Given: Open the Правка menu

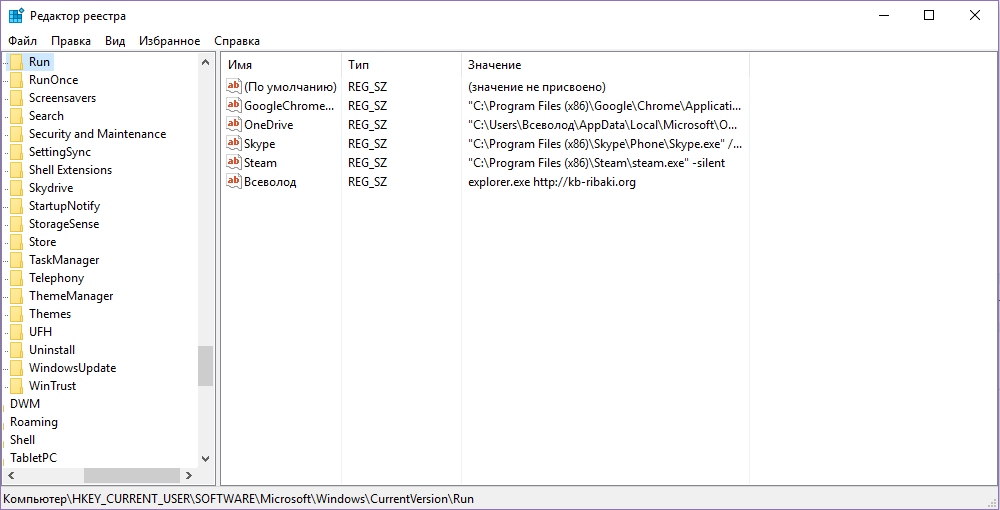Looking at the screenshot, I should click(x=71, y=41).
